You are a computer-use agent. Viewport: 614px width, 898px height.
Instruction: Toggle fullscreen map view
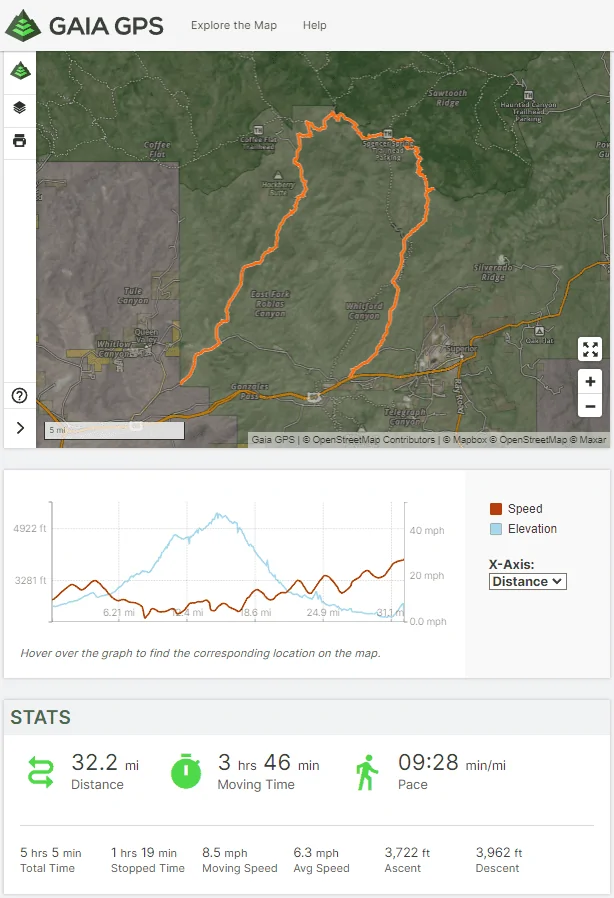click(x=590, y=349)
